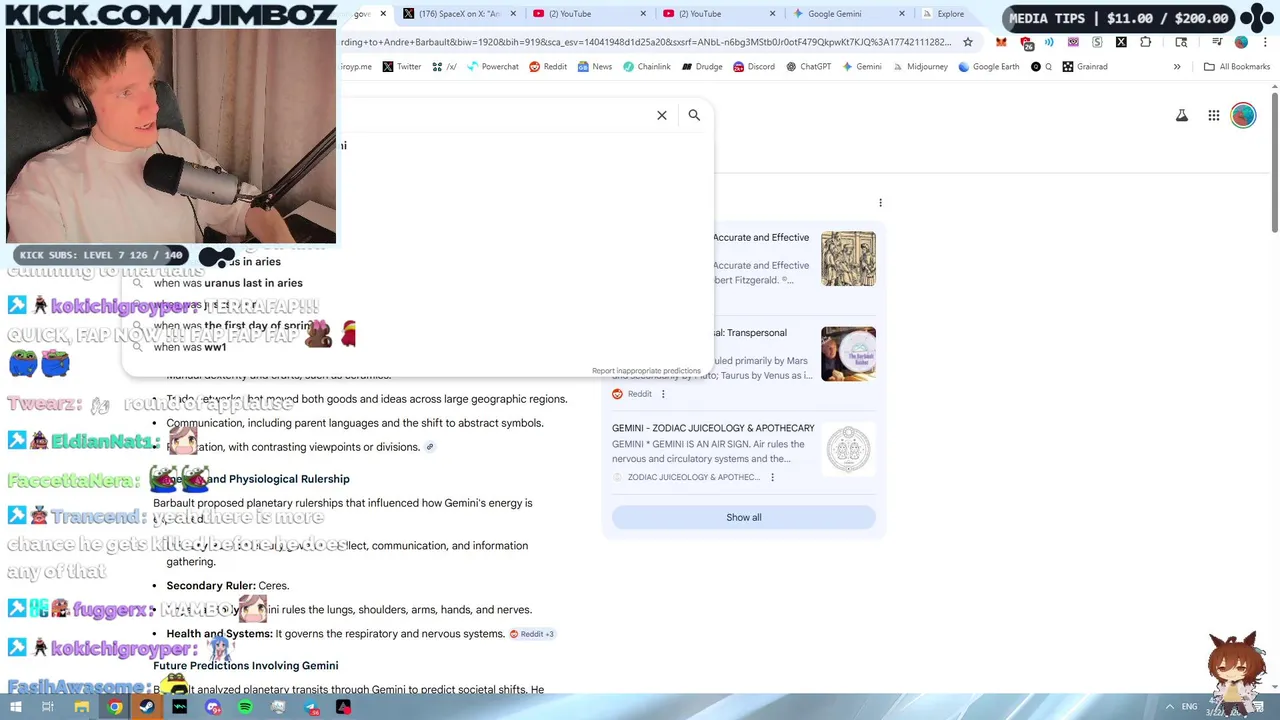Click the page vertical scrollbar
Image resolution: width=1280 pixels, height=720 pixels.
[1274, 162]
